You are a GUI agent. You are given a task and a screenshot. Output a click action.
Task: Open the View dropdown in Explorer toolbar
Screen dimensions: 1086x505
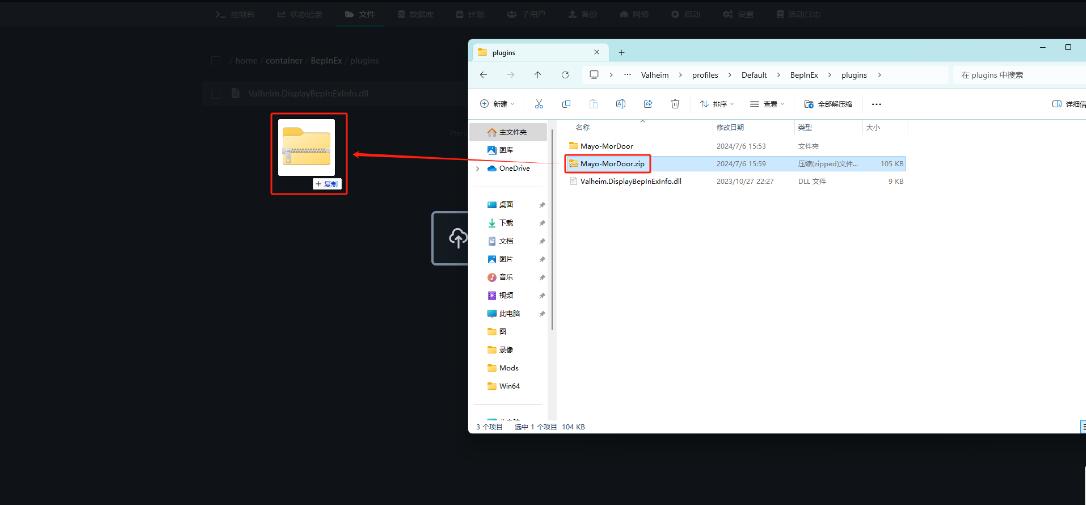tap(767, 104)
